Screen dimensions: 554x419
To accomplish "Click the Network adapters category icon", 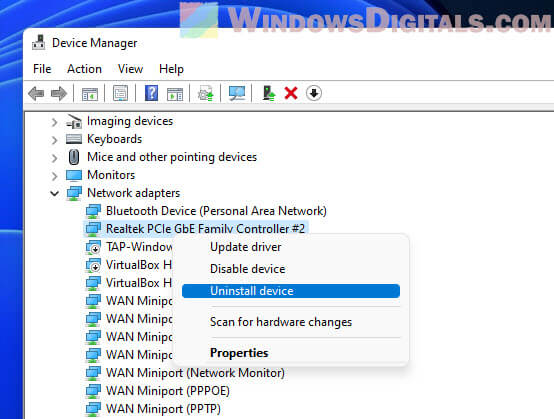I will [74, 193].
